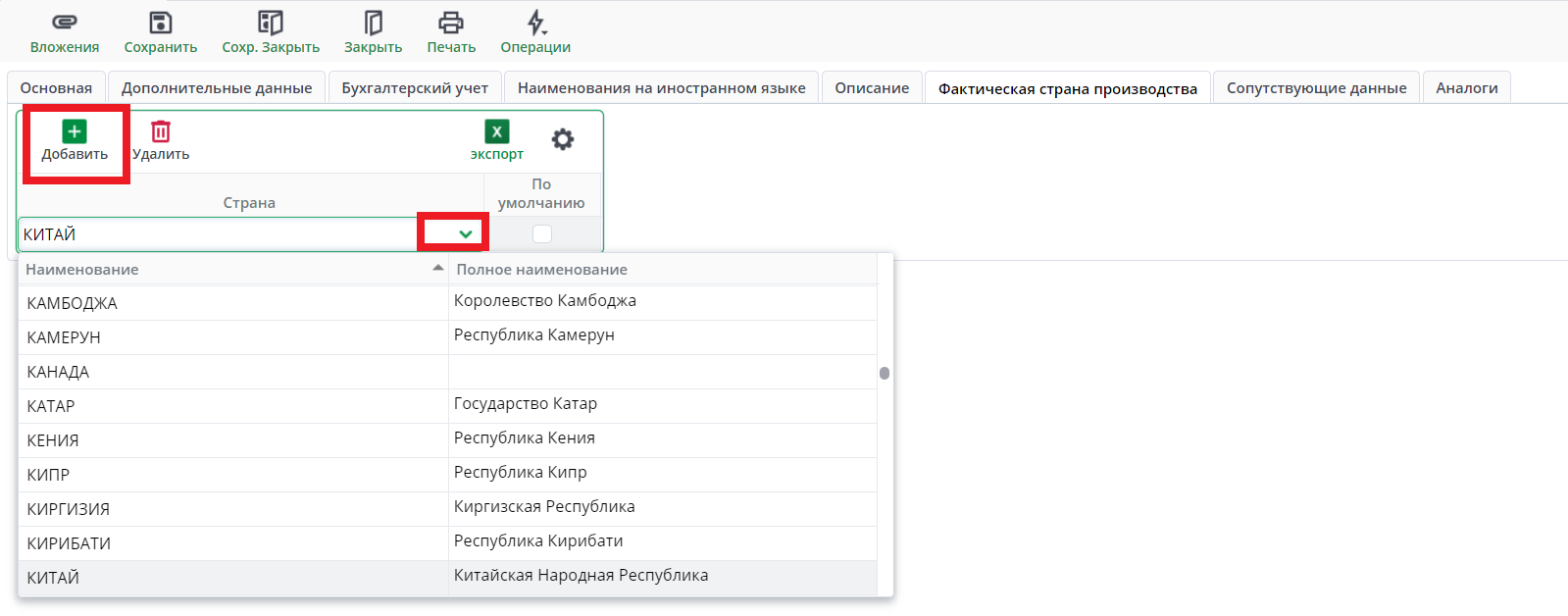Collapse the Страна dropdown arrow
1568x616 pixels.
click(466, 233)
